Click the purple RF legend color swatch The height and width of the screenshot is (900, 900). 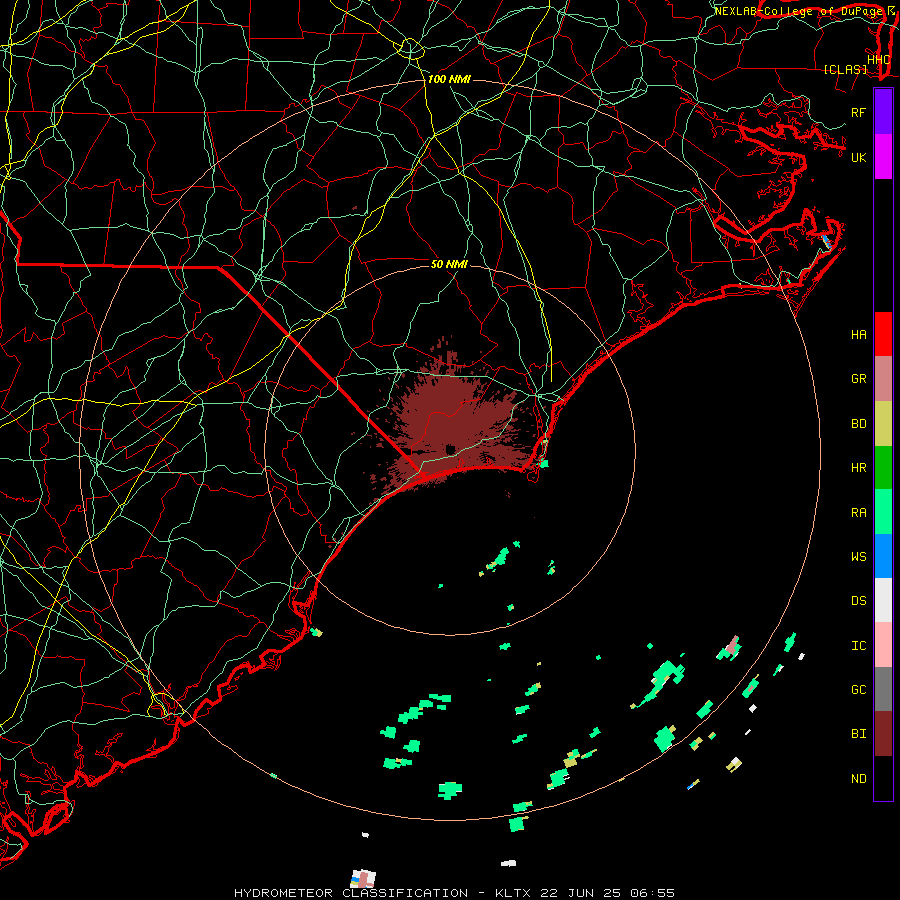click(883, 112)
